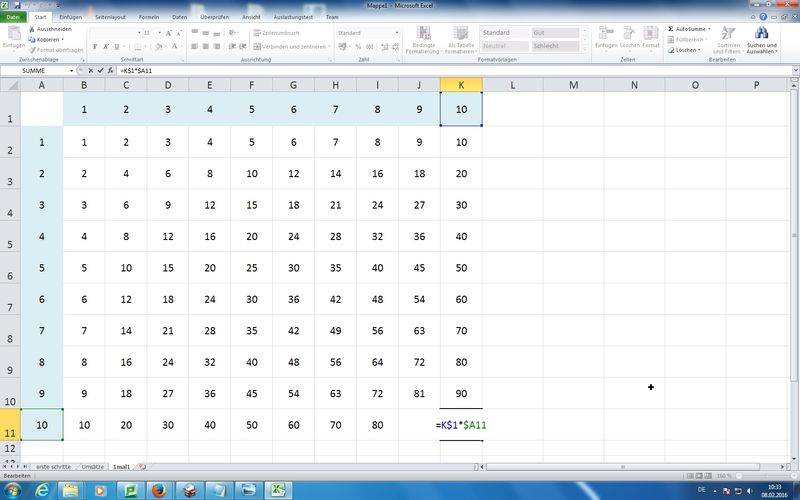800x500 pixels.
Task: Click cell containing 81
Action: (x=419, y=393)
